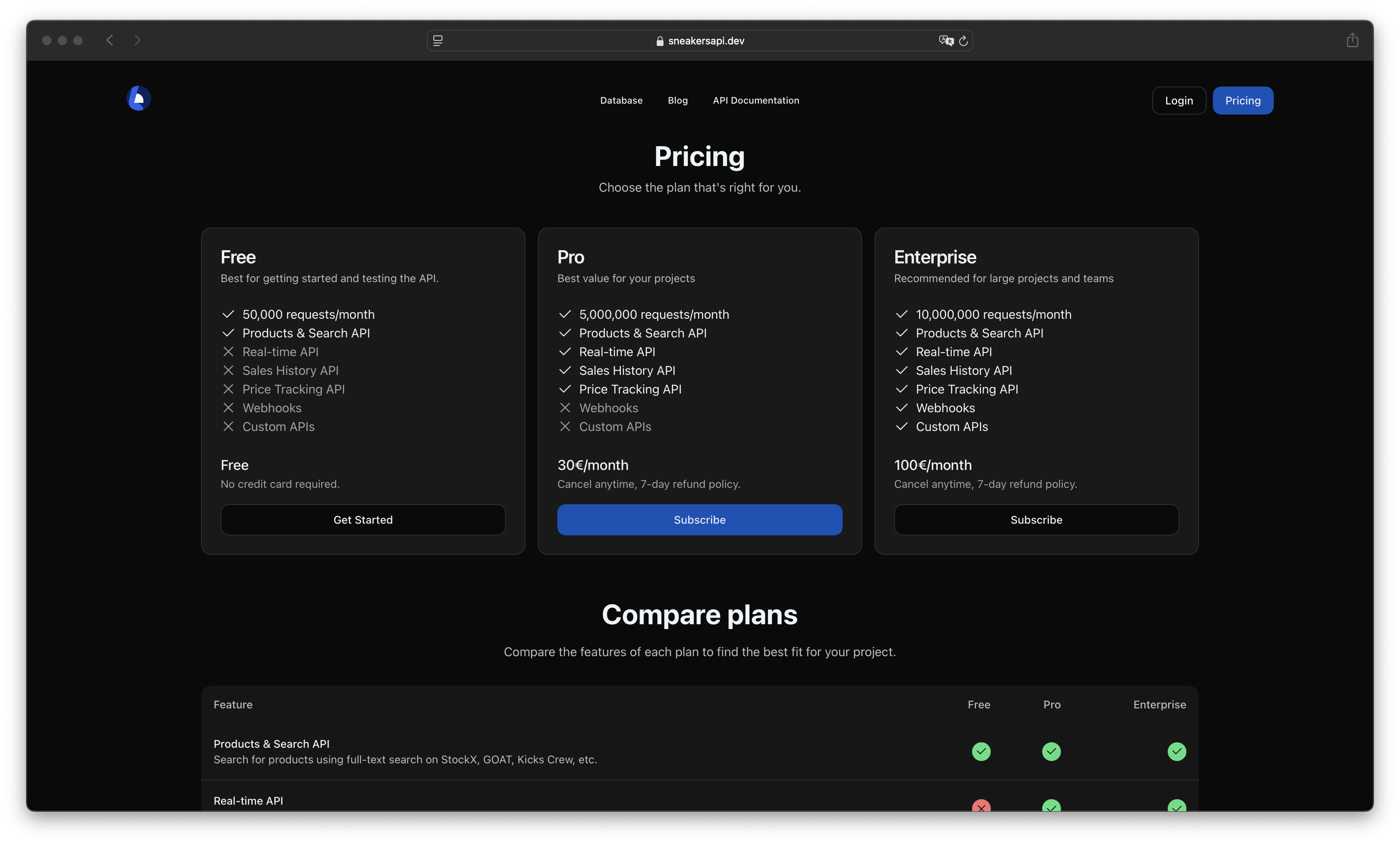Image resolution: width=1400 pixels, height=844 pixels.
Task: Click 'Choose the plan that's right for you.' text
Action: (x=700, y=187)
